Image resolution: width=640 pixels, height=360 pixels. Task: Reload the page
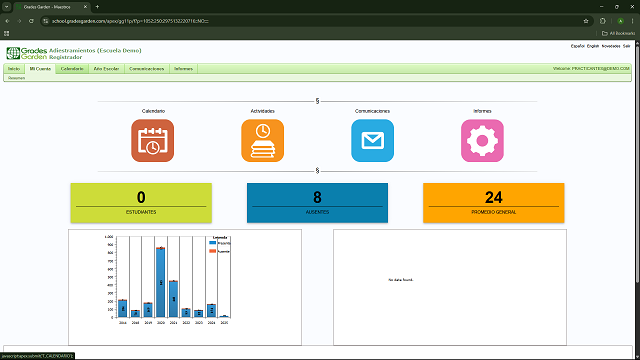pyautogui.click(x=31, y=21)
